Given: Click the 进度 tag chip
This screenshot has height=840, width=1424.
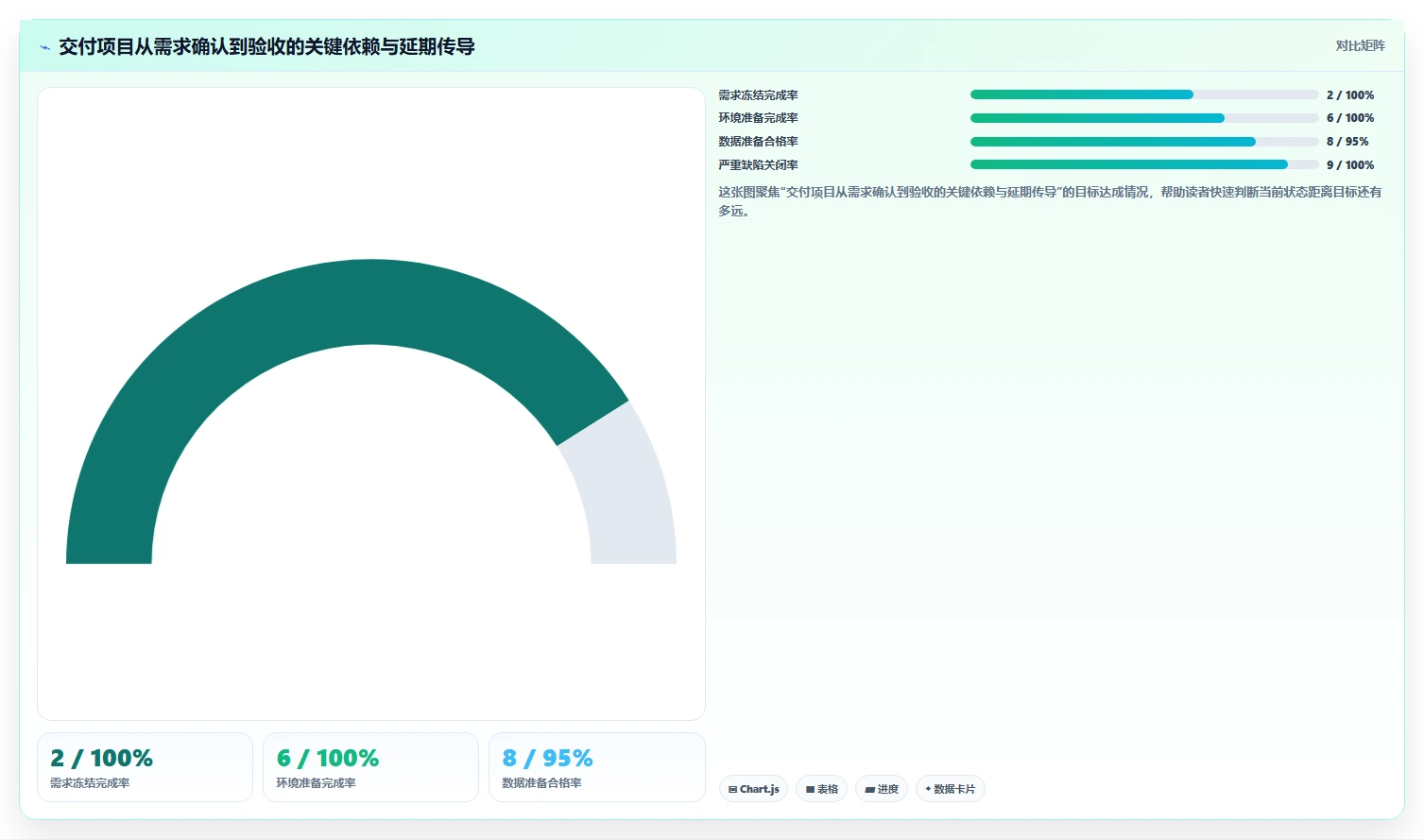Looking at the screenshot, I should [882, 789].
